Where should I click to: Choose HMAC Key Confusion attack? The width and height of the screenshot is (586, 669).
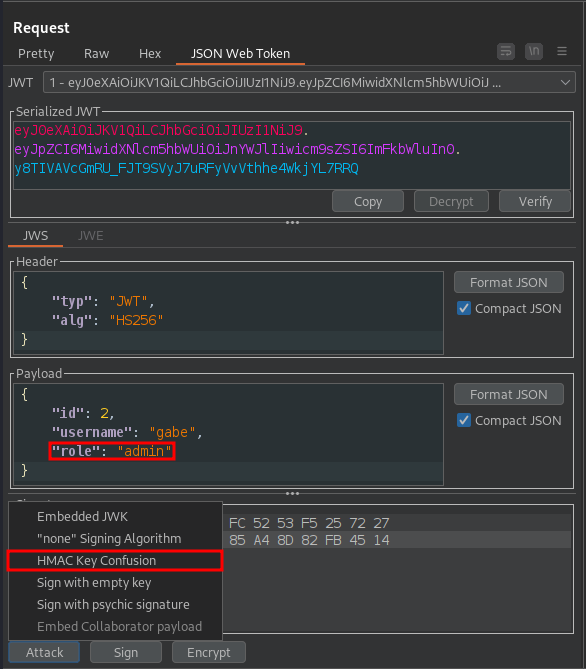pos(115,561)
